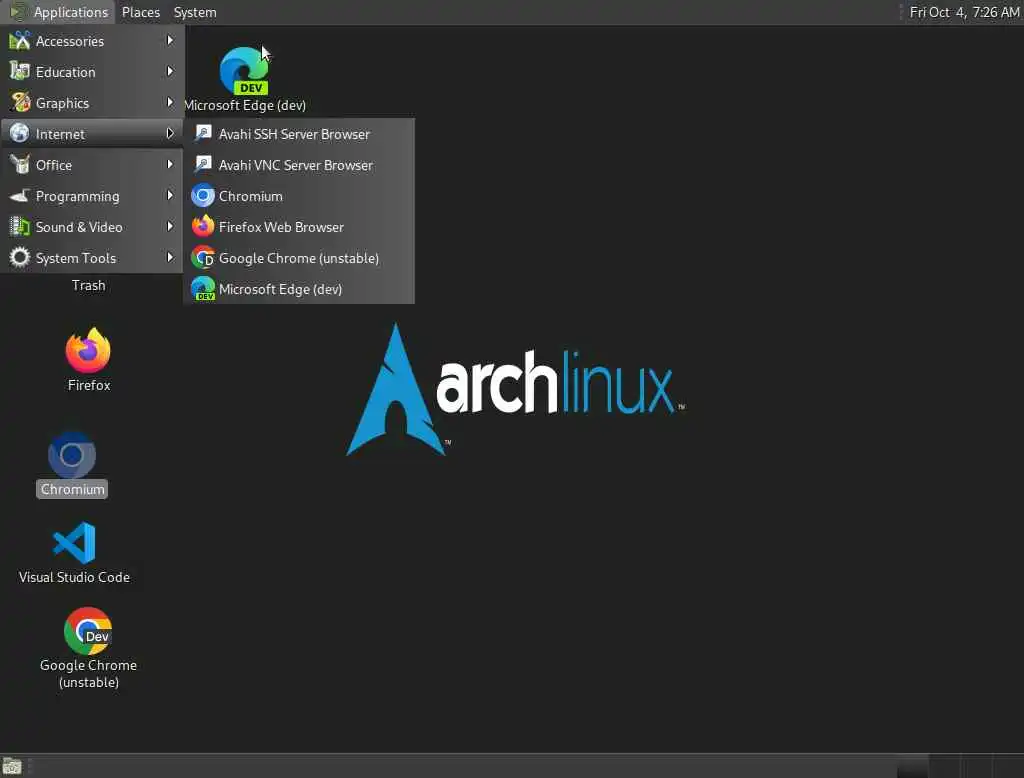The image size is (1024, 778).
Task: Click the Accessories category icon
Action: click(x=20, y=41)
